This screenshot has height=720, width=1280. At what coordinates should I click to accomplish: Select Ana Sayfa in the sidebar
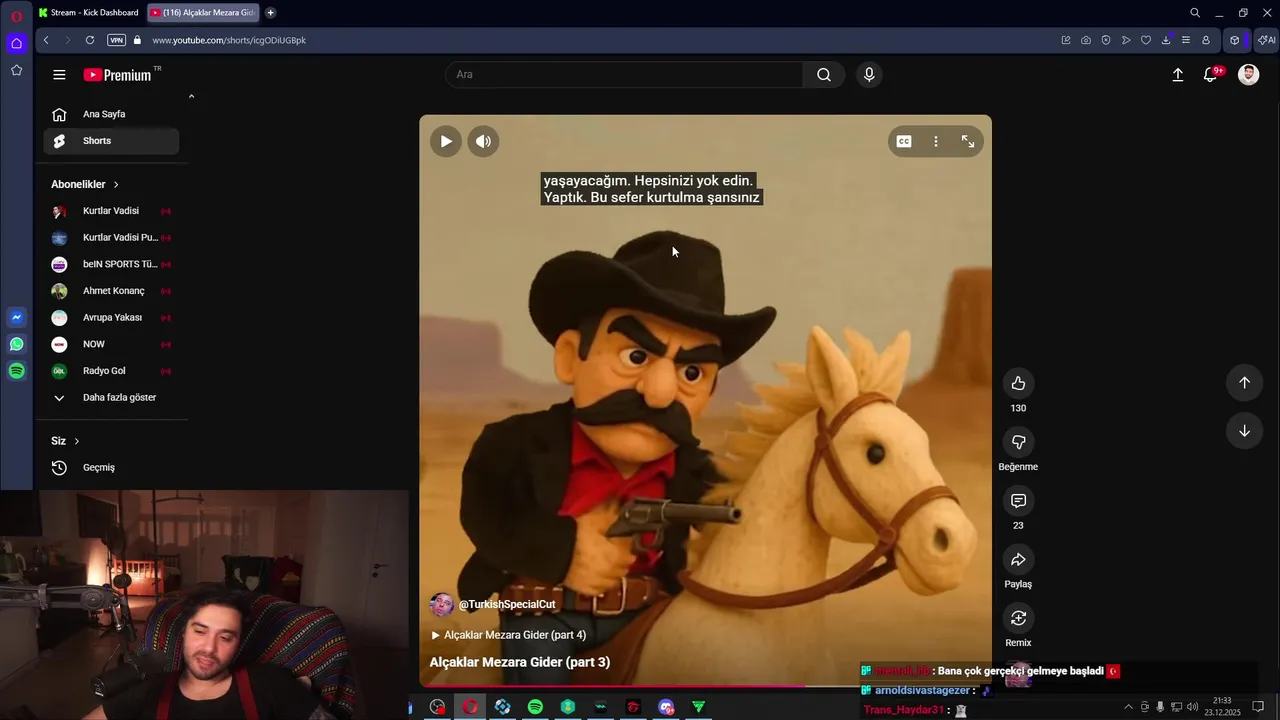pos(111,114)
